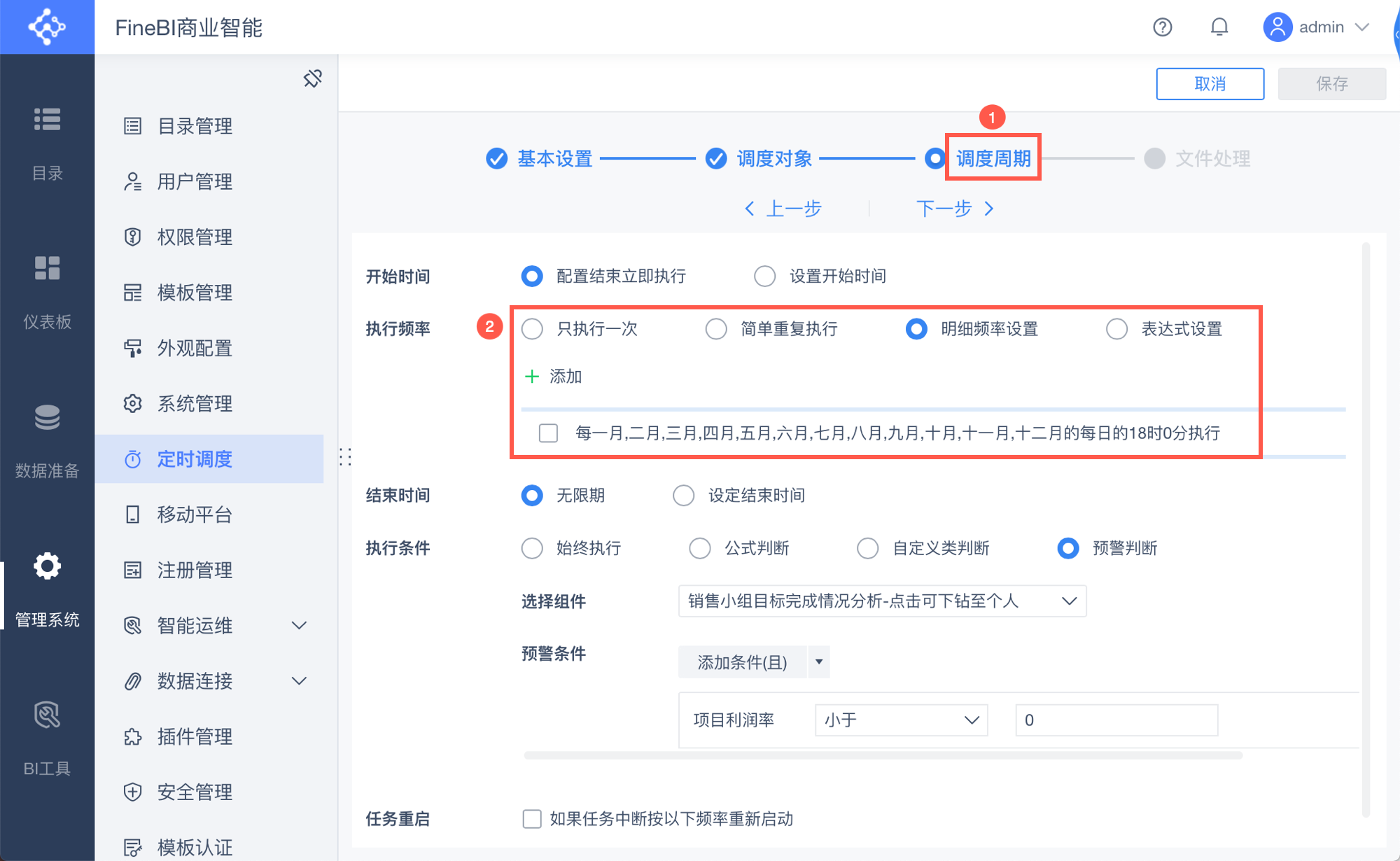This screenshot has width=1400, height=861.
Task: Open 用户管理 in the sidebar menu
Action: tap(195, 182)
